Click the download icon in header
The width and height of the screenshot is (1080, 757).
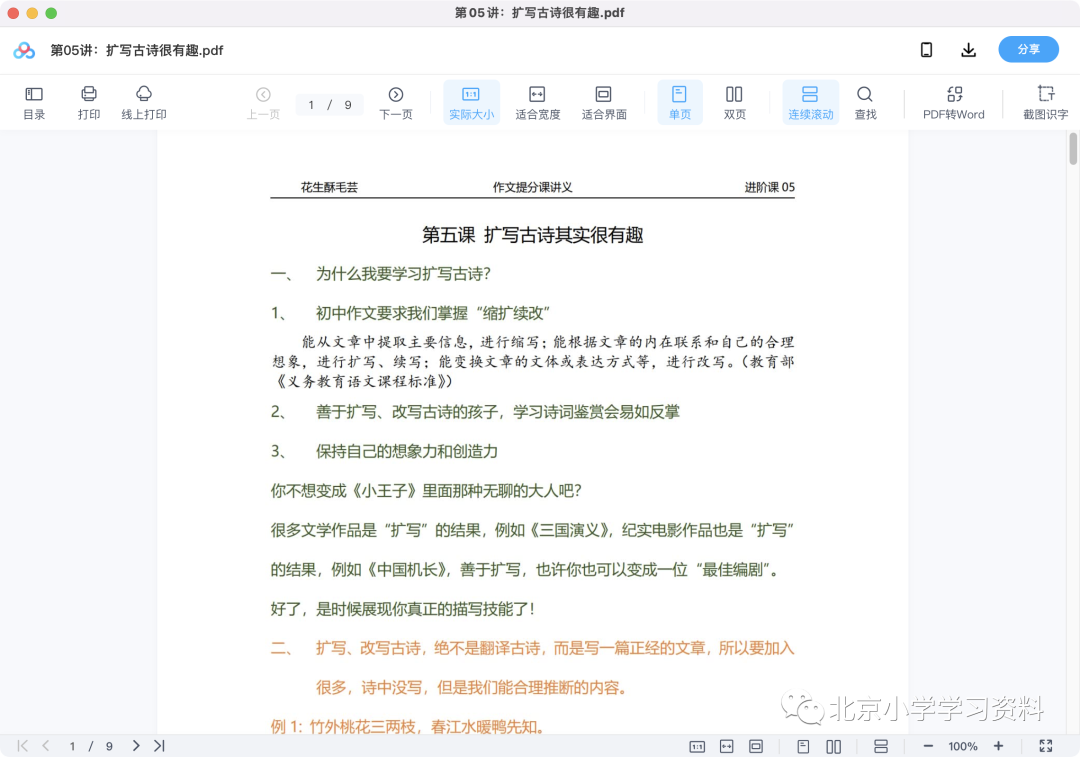[968, 50]
